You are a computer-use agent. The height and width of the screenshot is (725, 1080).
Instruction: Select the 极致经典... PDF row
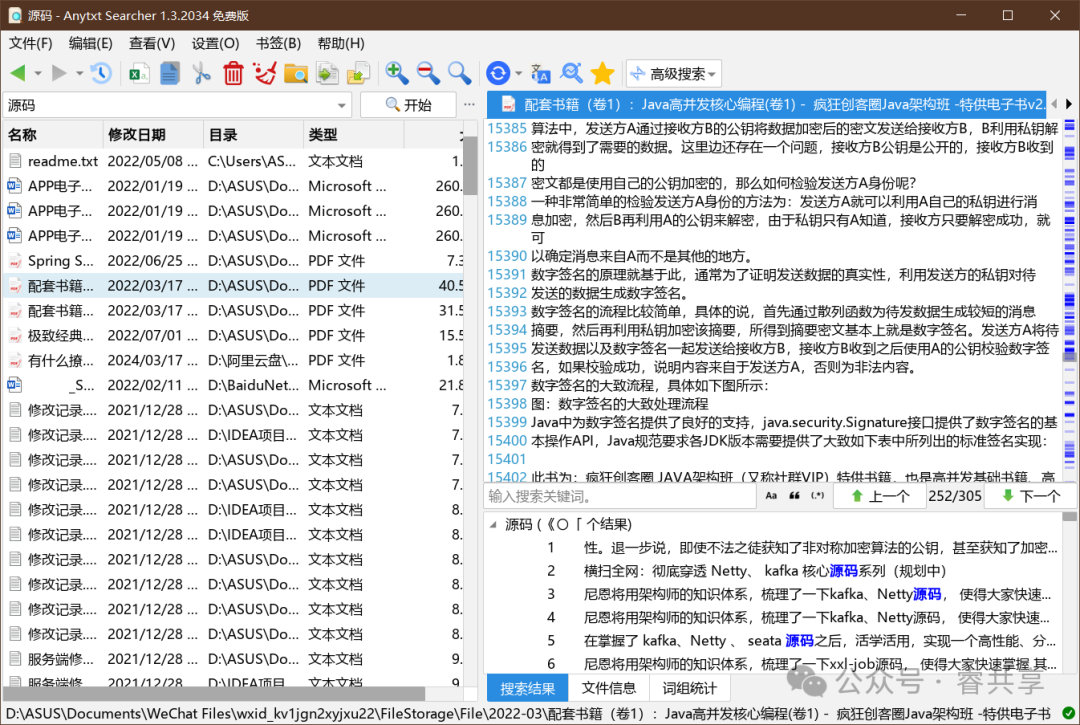pyautogui.click(x=233, y=335)
